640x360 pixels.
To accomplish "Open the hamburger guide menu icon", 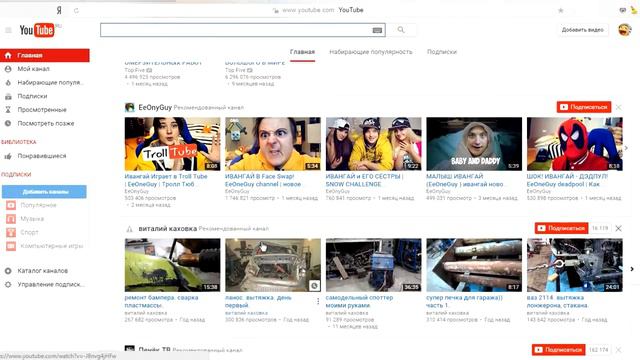I will [8, 30].
